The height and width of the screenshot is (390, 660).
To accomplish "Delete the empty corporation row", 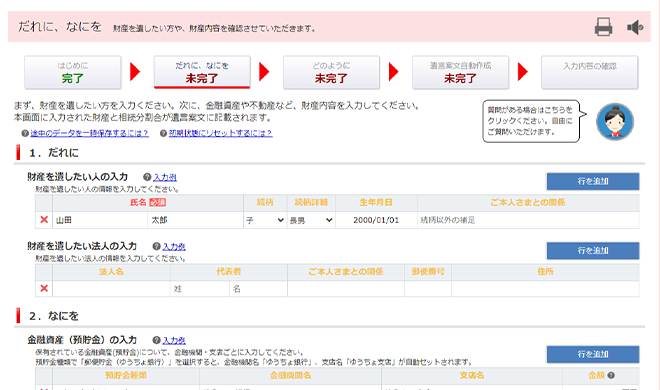I will (x=44, y=289).
